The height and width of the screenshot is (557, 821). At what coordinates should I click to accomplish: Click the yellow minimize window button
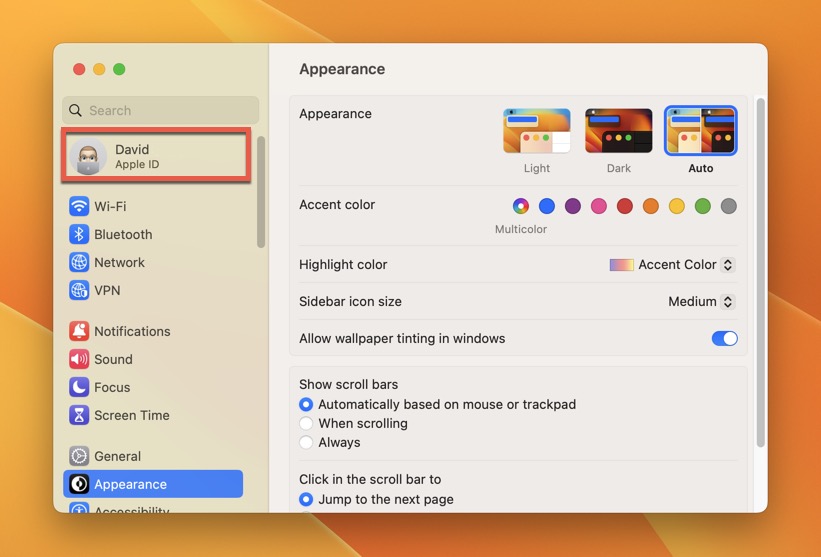coord(99,69)
